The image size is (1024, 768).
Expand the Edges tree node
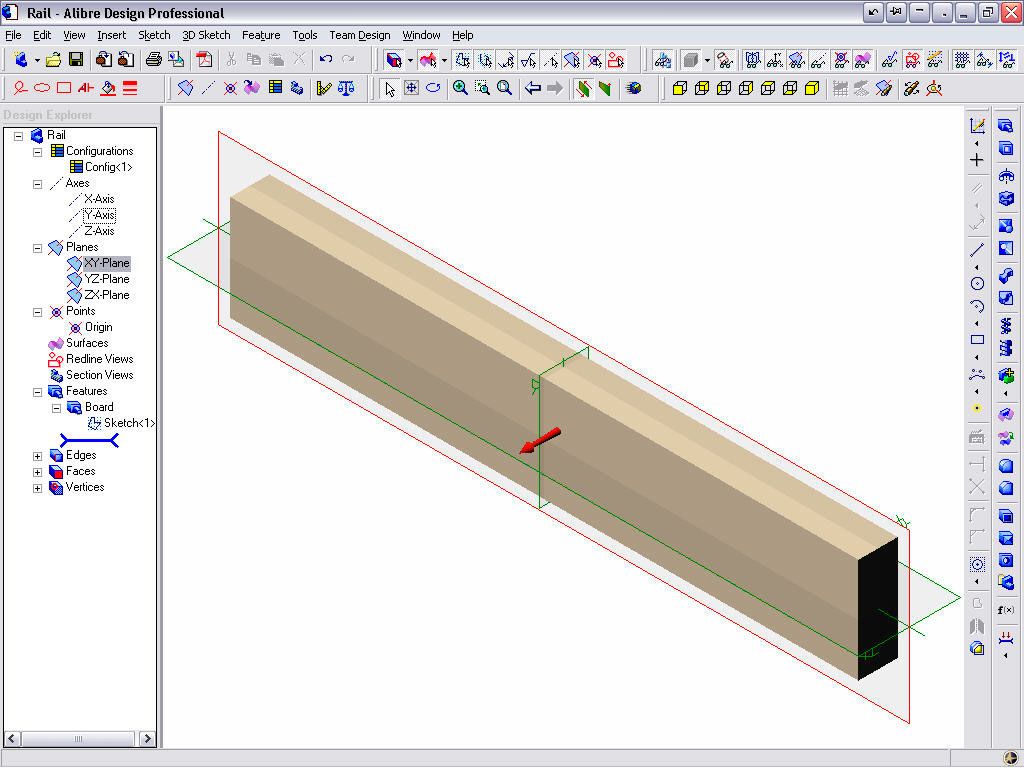38,455
